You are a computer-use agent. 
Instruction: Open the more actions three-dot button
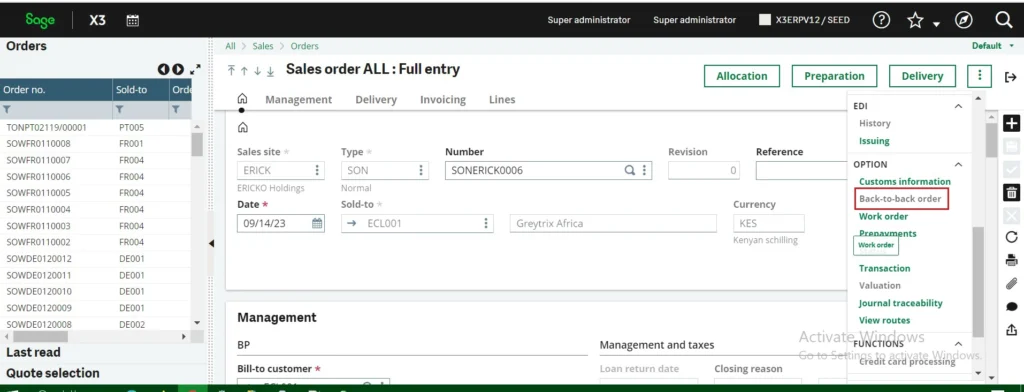[x=980, y=76]
